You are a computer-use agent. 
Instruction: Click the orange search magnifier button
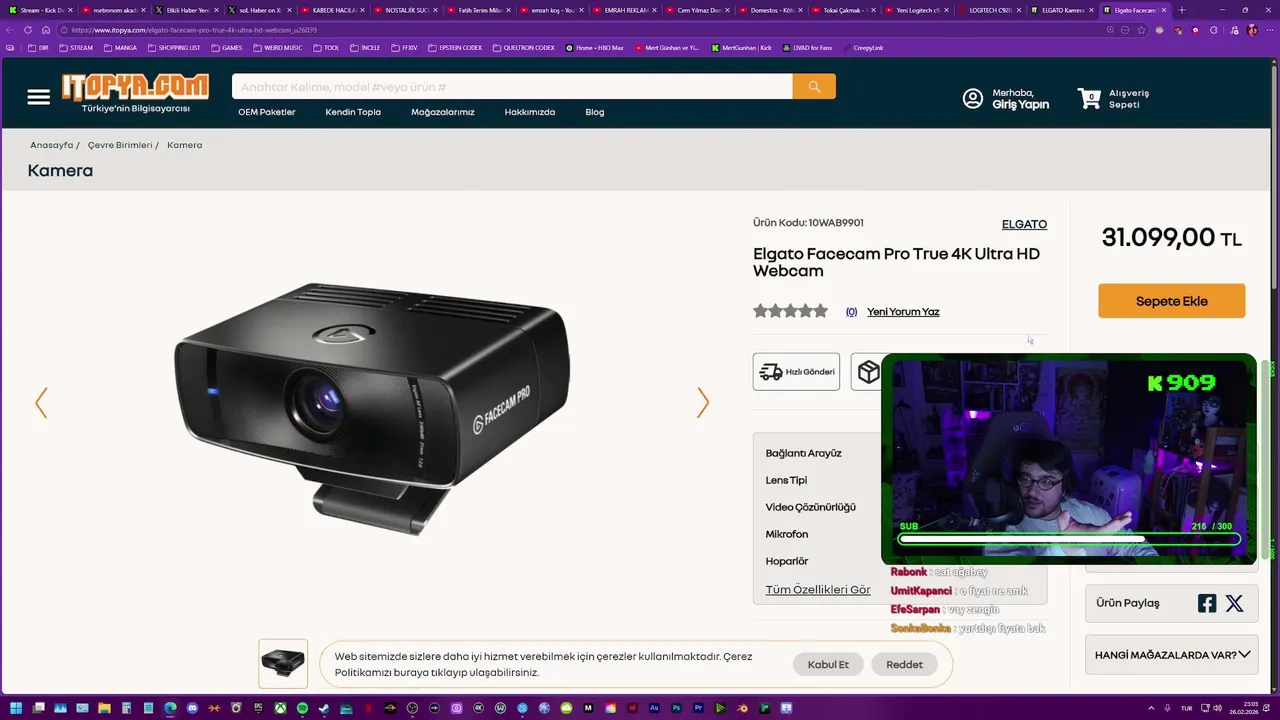click(x=814, y=87)
